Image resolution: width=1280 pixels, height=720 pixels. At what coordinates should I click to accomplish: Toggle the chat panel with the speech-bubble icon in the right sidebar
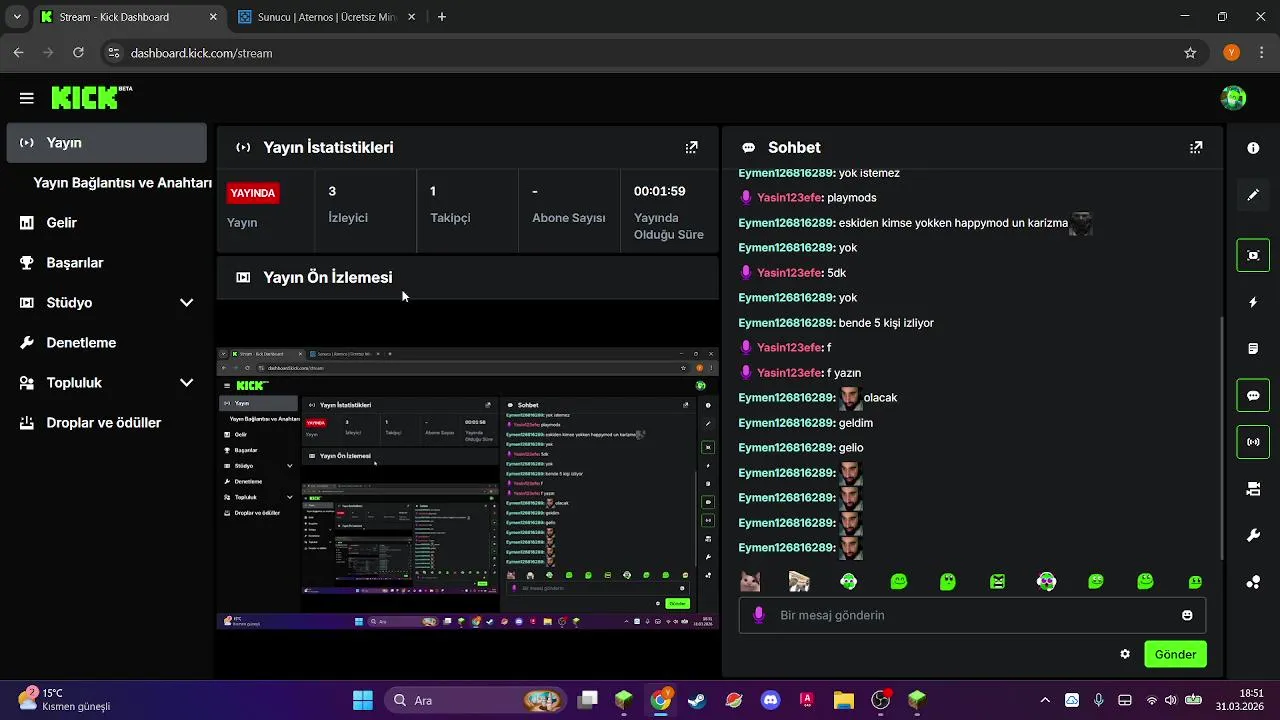(1253, 395)
